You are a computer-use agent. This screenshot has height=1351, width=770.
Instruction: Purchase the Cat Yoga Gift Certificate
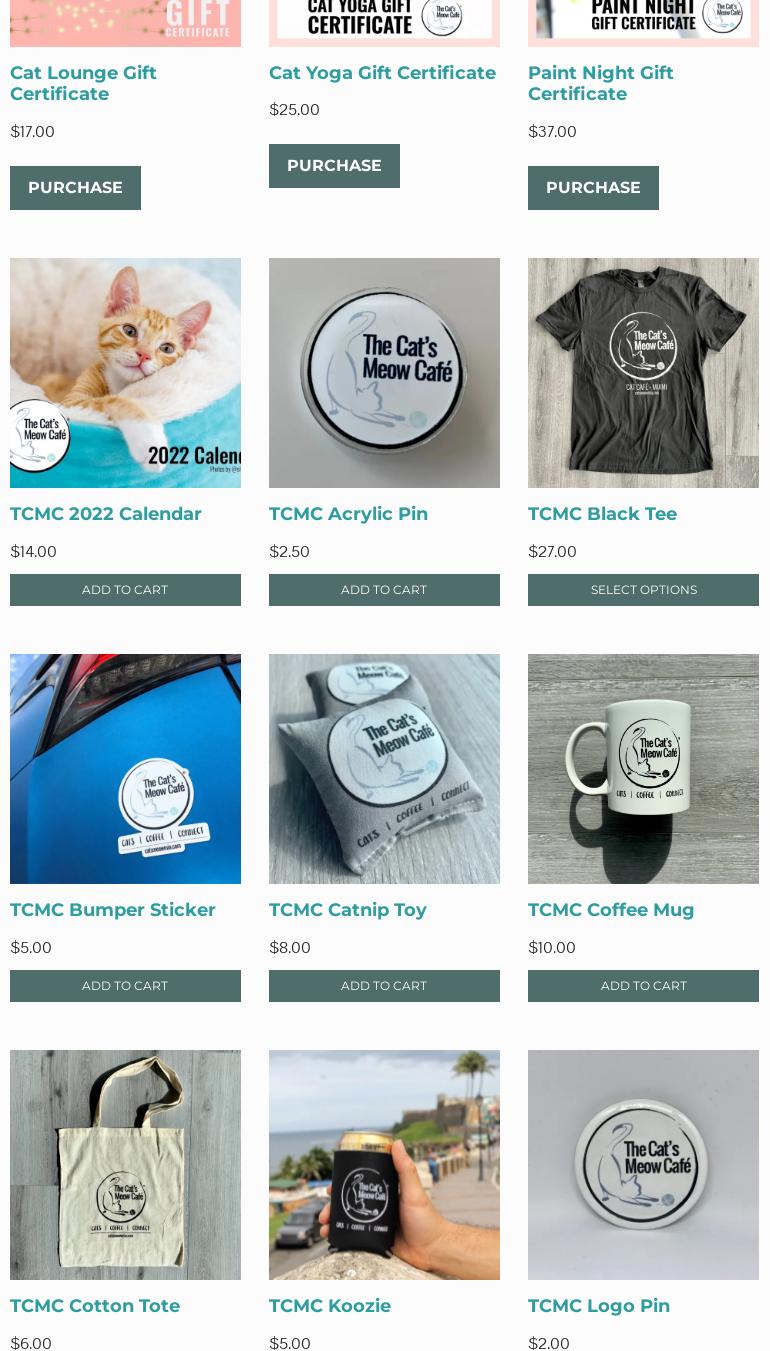(x=334, y=166)
